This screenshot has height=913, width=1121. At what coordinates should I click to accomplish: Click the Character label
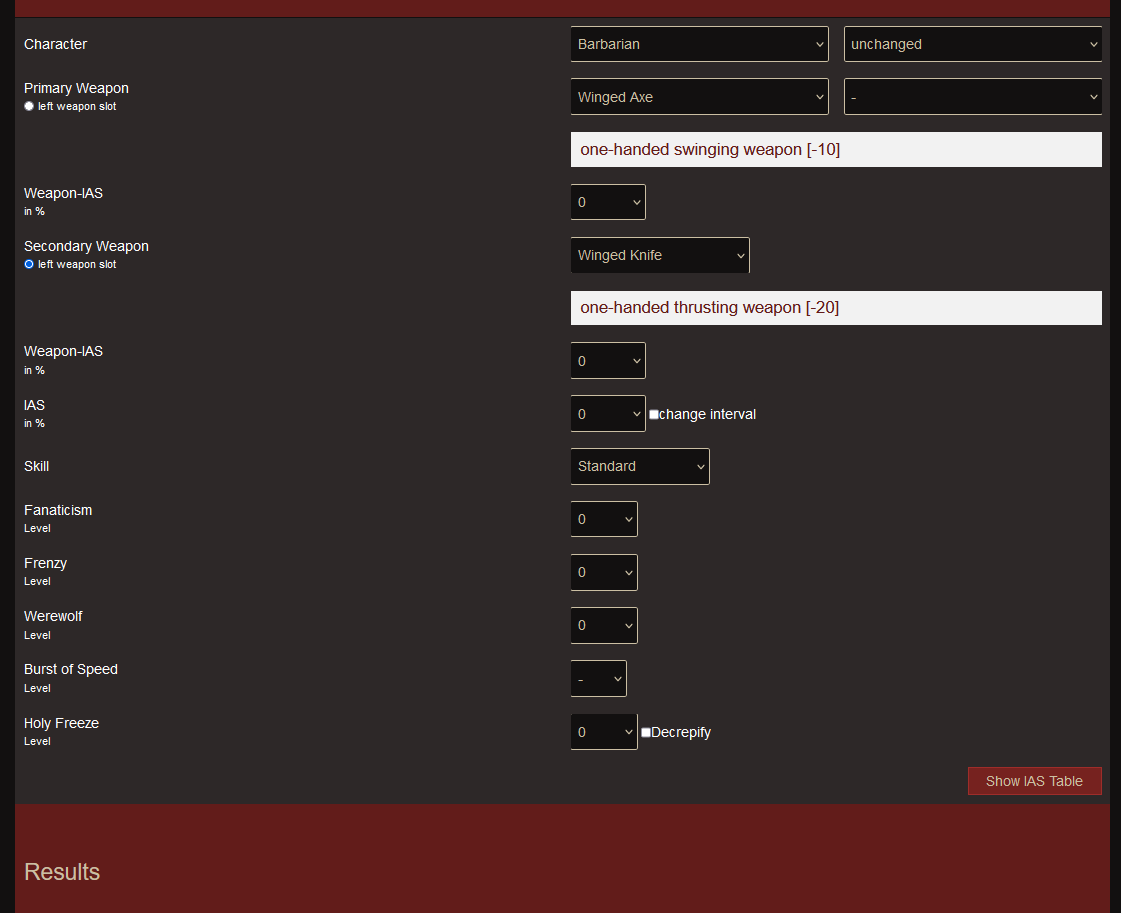coord(56,44)
